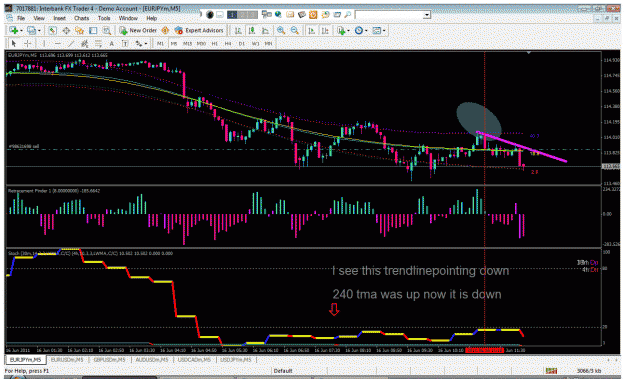Click the Indicators list icon
This screenshot has width=625, height=379.
tap(341, 30)
